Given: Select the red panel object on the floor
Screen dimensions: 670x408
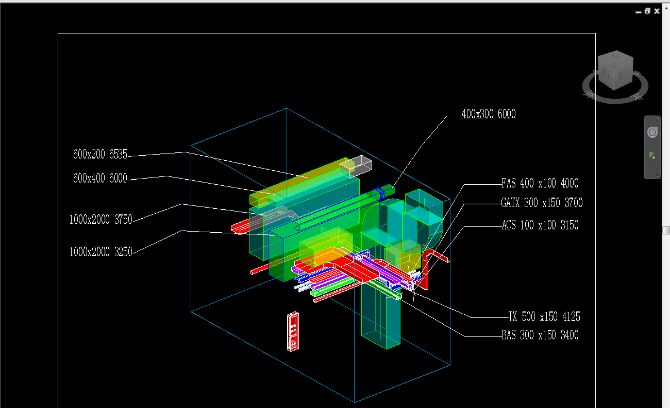Looking at the screenshot, I should (x=293, y=332).
